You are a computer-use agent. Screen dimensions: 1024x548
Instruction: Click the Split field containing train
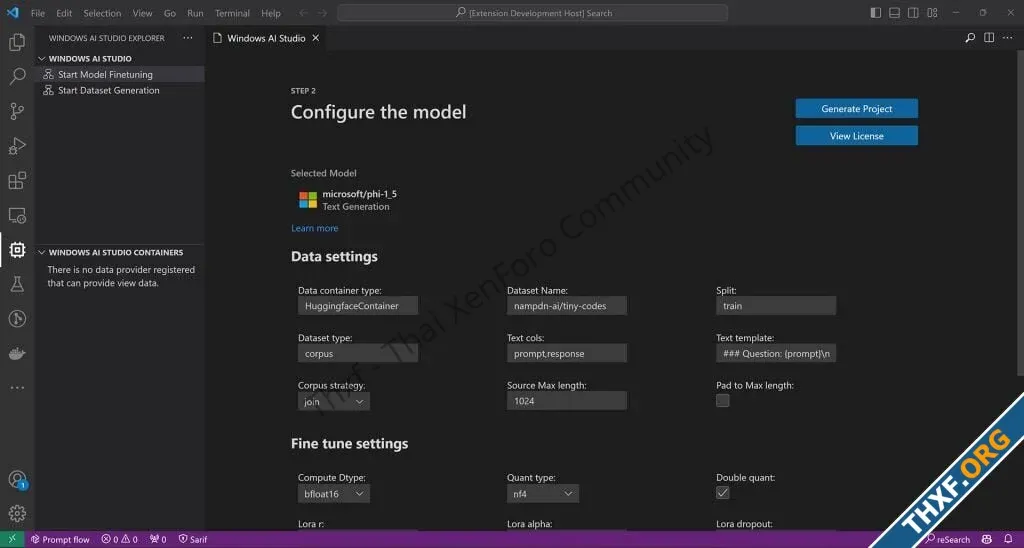tap(776, 306)
